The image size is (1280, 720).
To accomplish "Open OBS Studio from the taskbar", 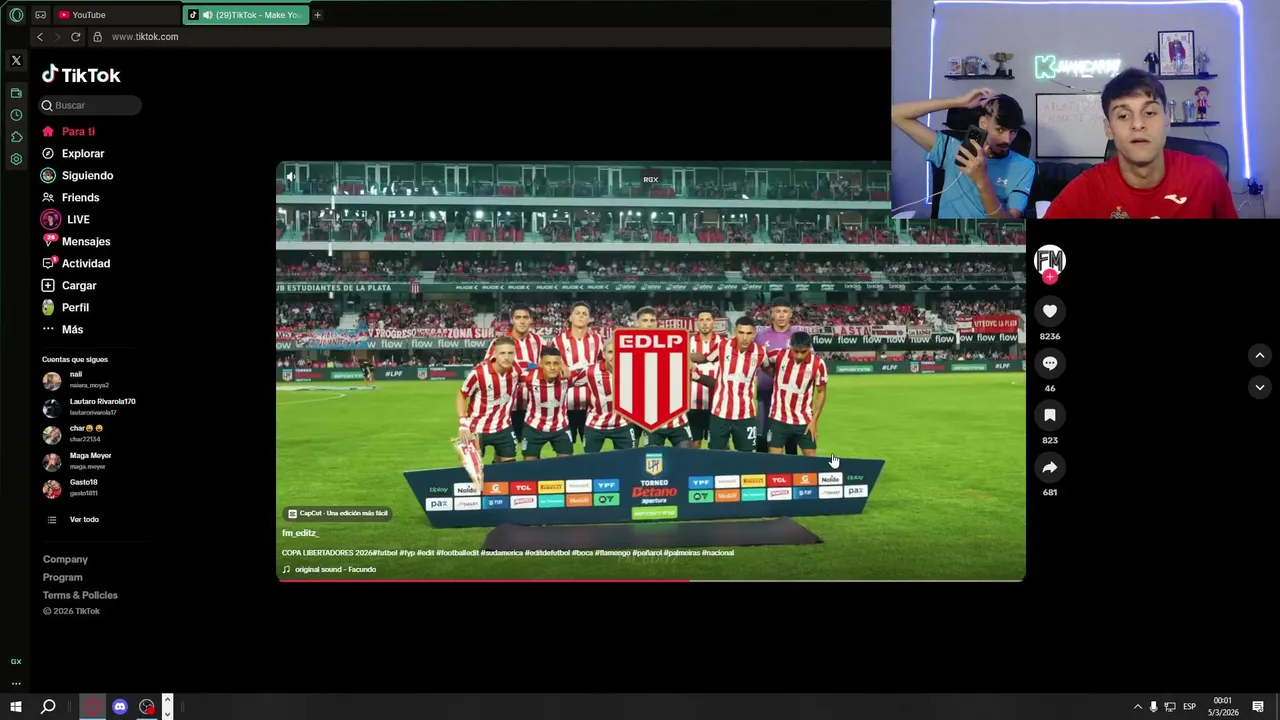I will pyautogui.click(x=147, y=707).
